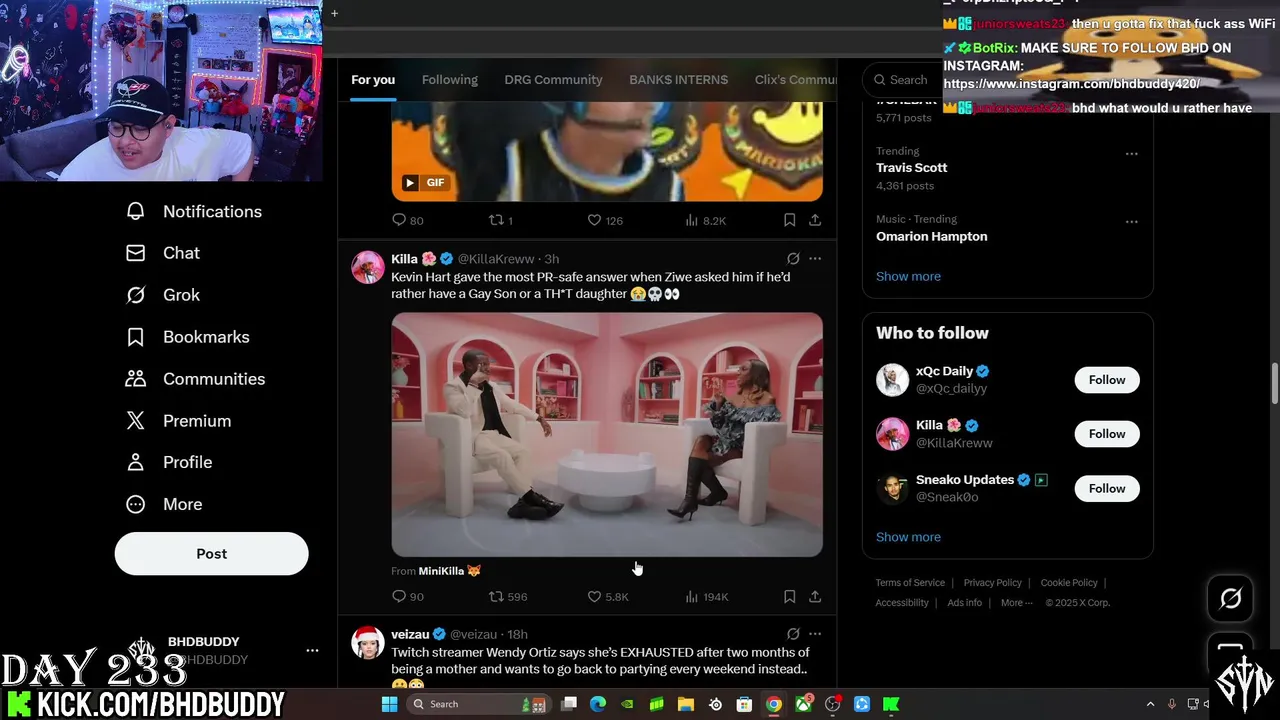The width and height of the screenshot is (1280, 720).
Task: Bookmark Killa's Kevin Hart post
Action: pyautogui.click(x=789, y=597)
